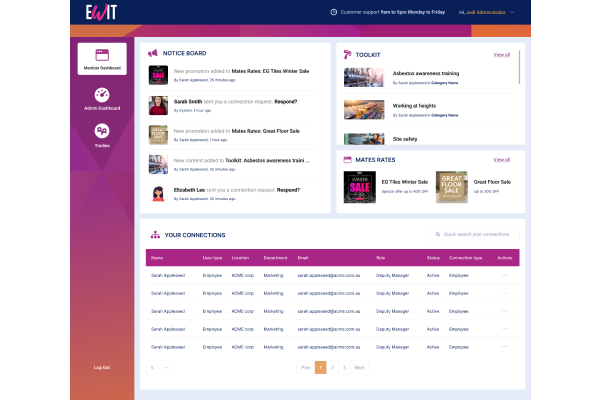
Task: Open Asbestos awareness training title
Action: 426,73
